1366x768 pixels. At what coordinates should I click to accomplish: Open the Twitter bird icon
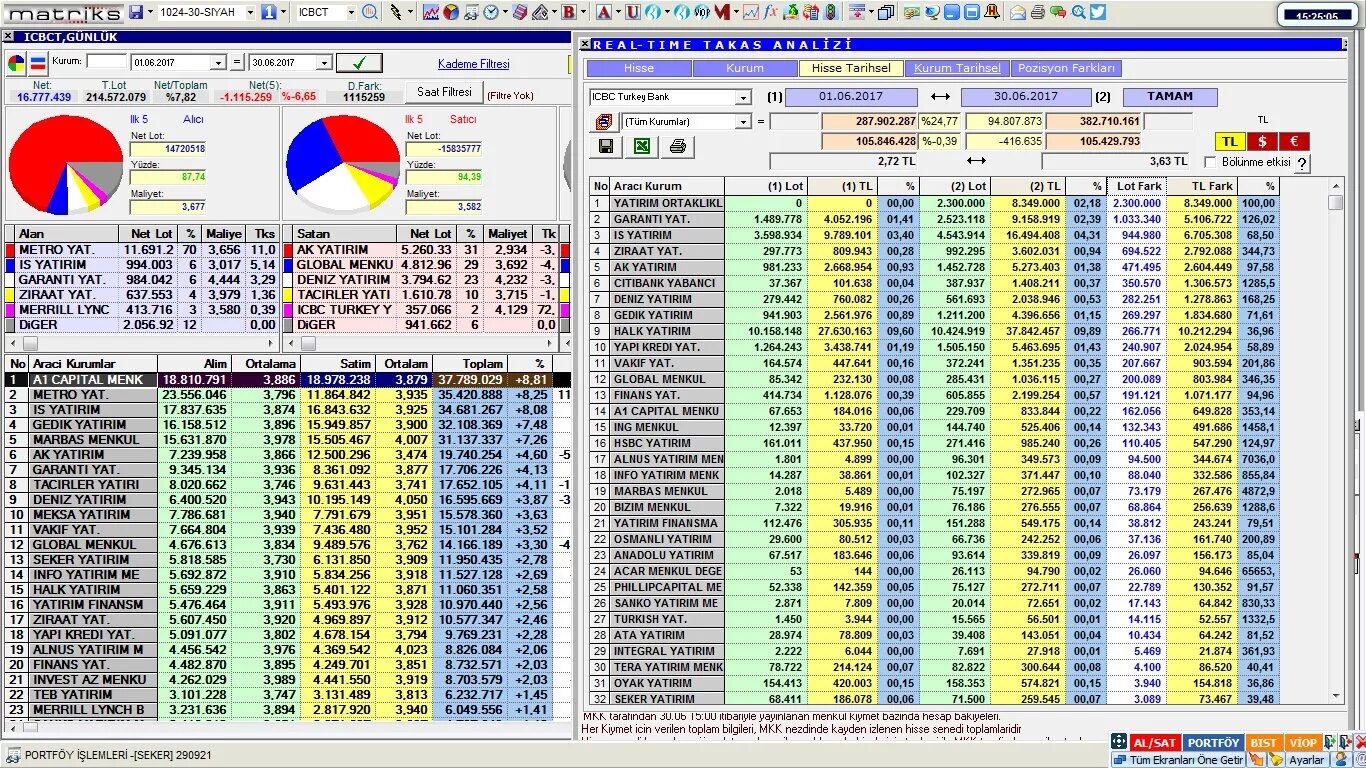tap(1097, 12)
